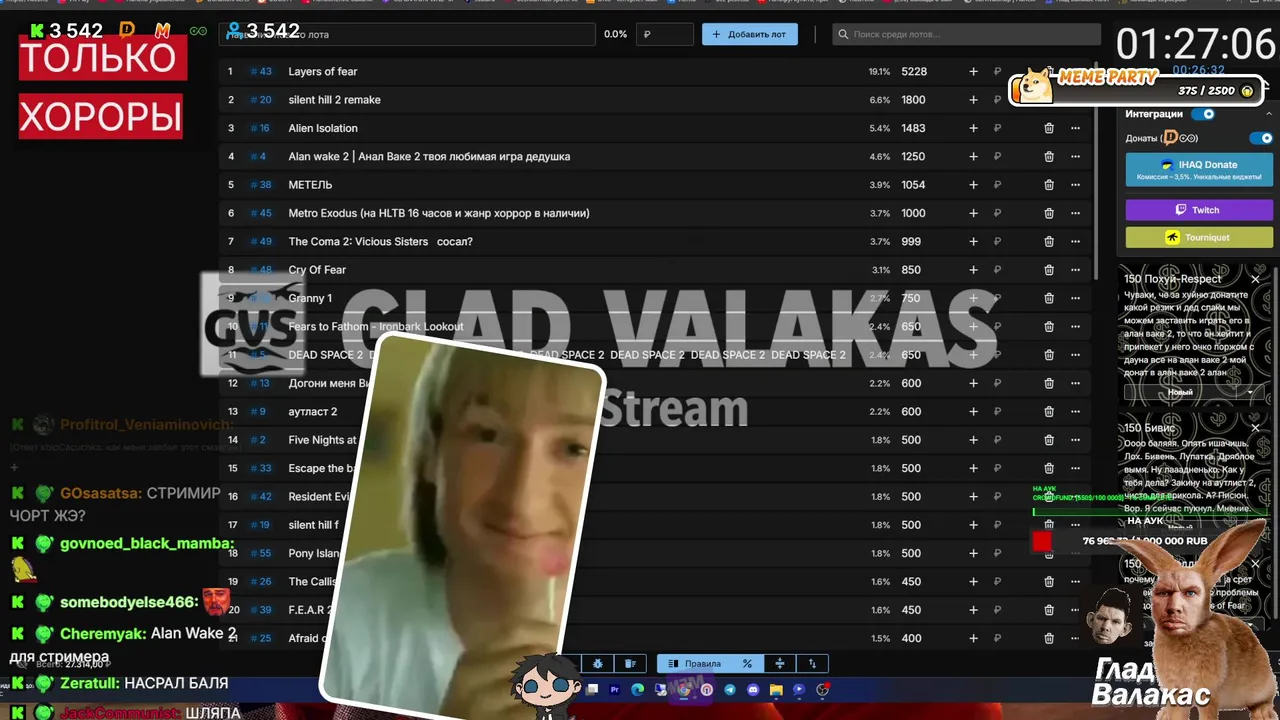
Task: Open OBS Studio from the taskbar
Action: tap(822, 690)
